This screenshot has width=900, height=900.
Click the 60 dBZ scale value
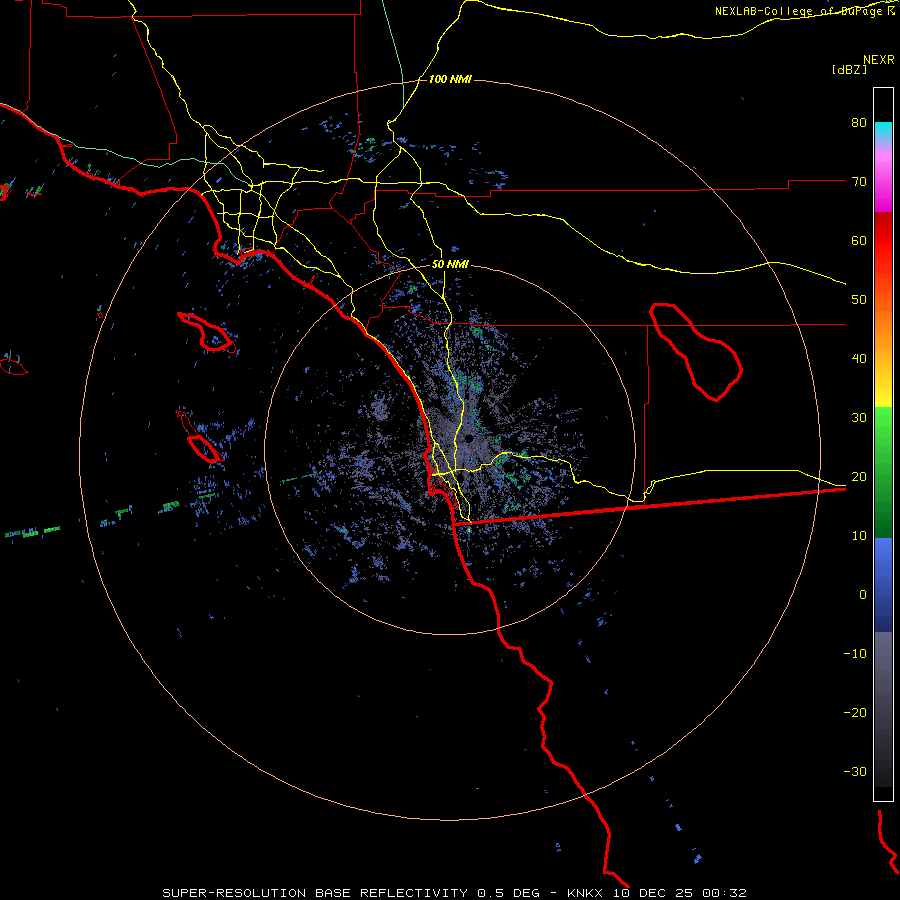point(859,240)
